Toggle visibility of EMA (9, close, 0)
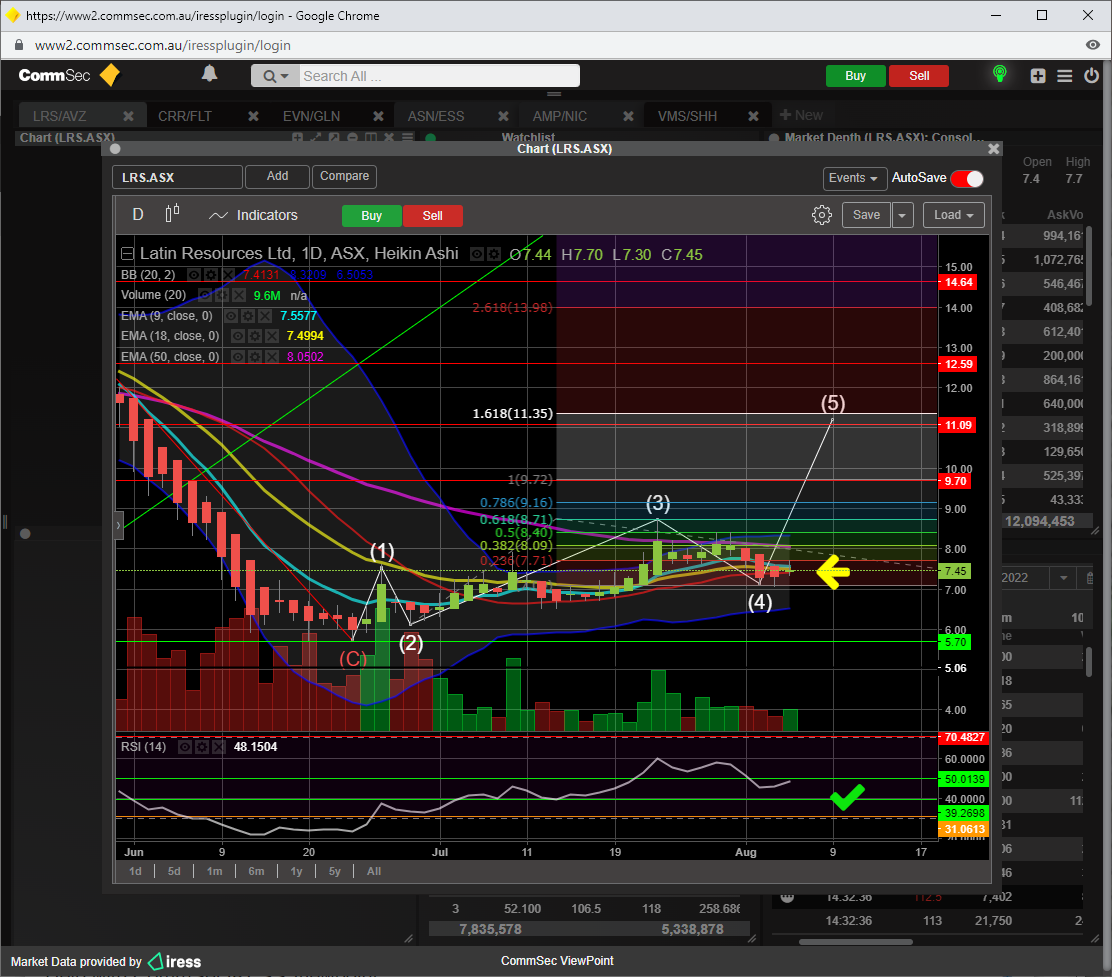This screenshot has width=1112, height=977. tap(230, 316)
